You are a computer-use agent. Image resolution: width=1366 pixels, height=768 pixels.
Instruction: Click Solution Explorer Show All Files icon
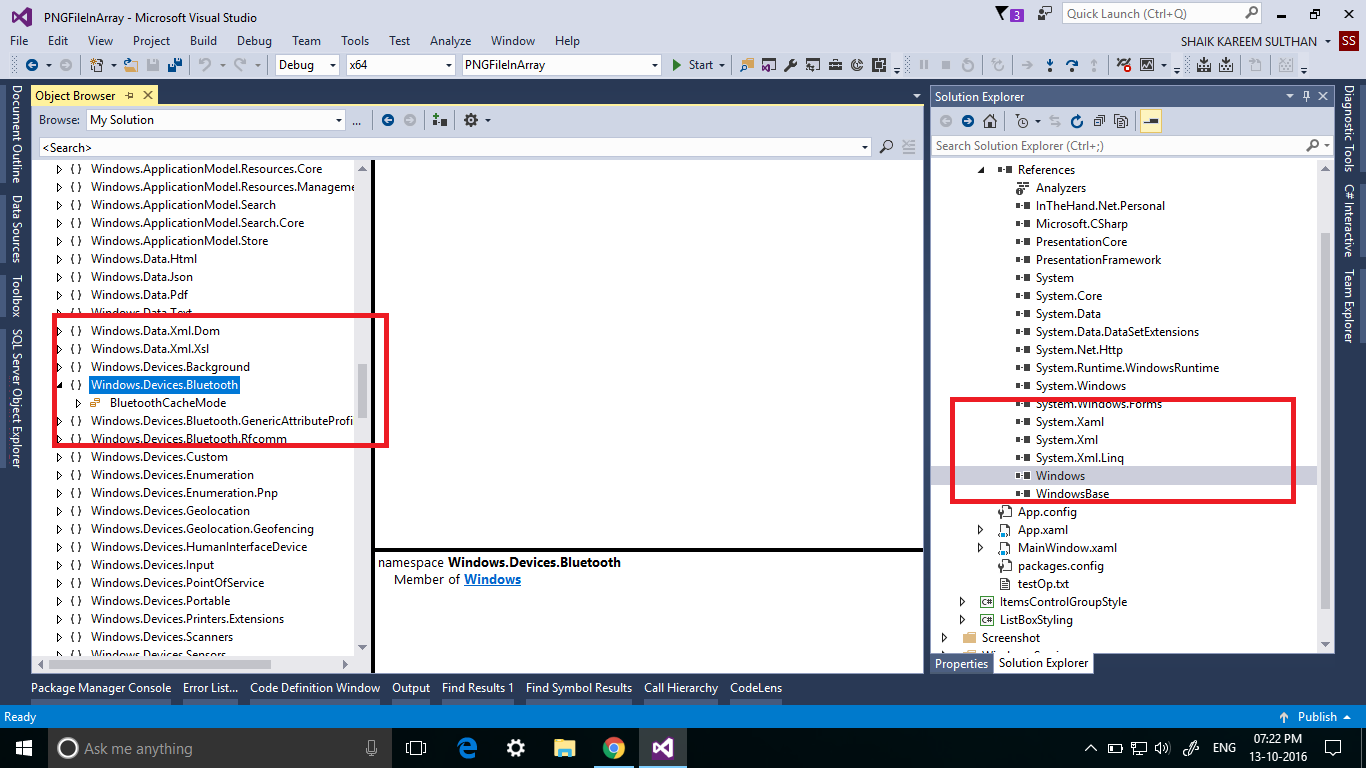point(1121,121)
